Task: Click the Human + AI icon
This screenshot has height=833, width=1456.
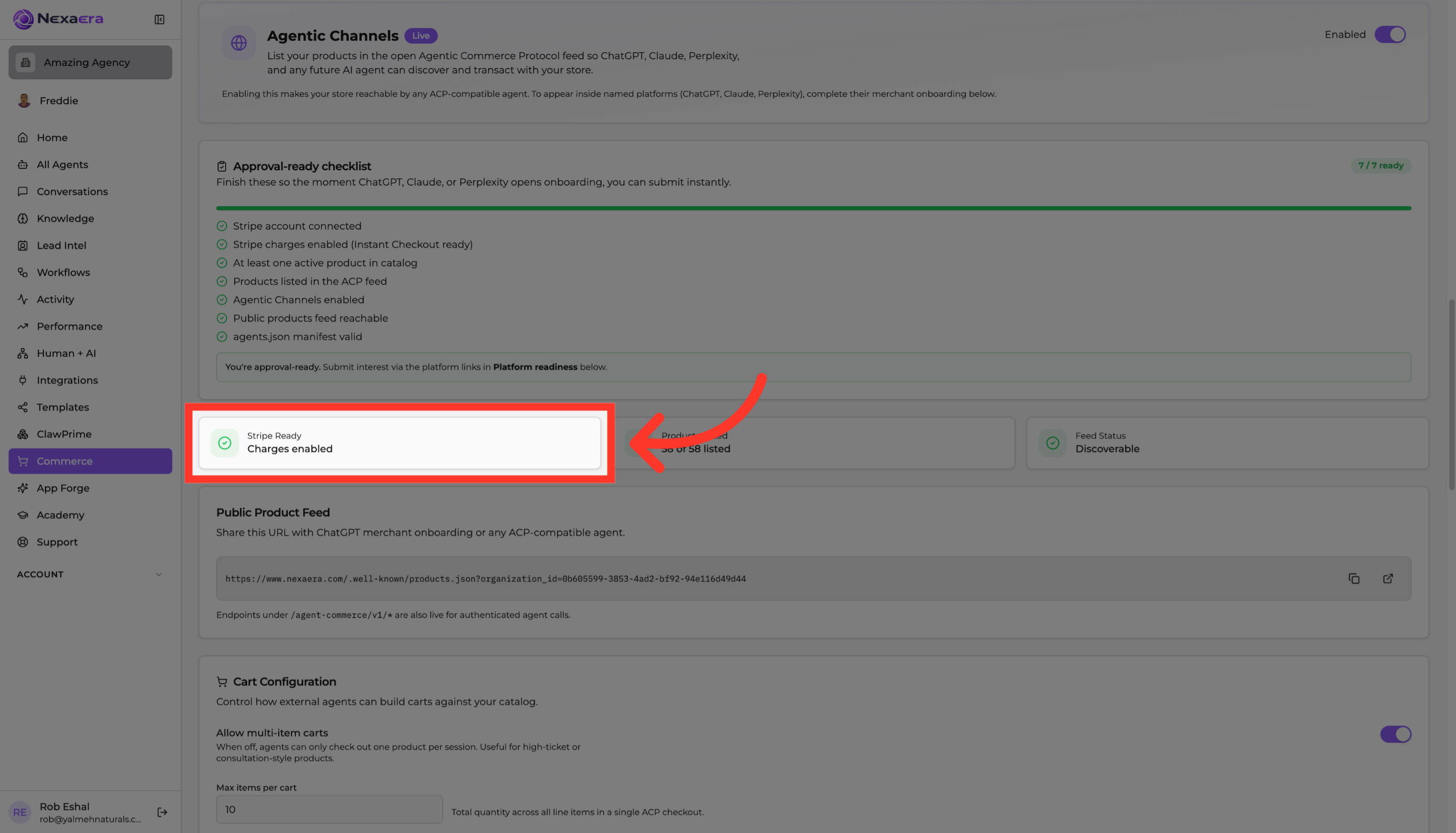Action: click(x=23, y=353)
